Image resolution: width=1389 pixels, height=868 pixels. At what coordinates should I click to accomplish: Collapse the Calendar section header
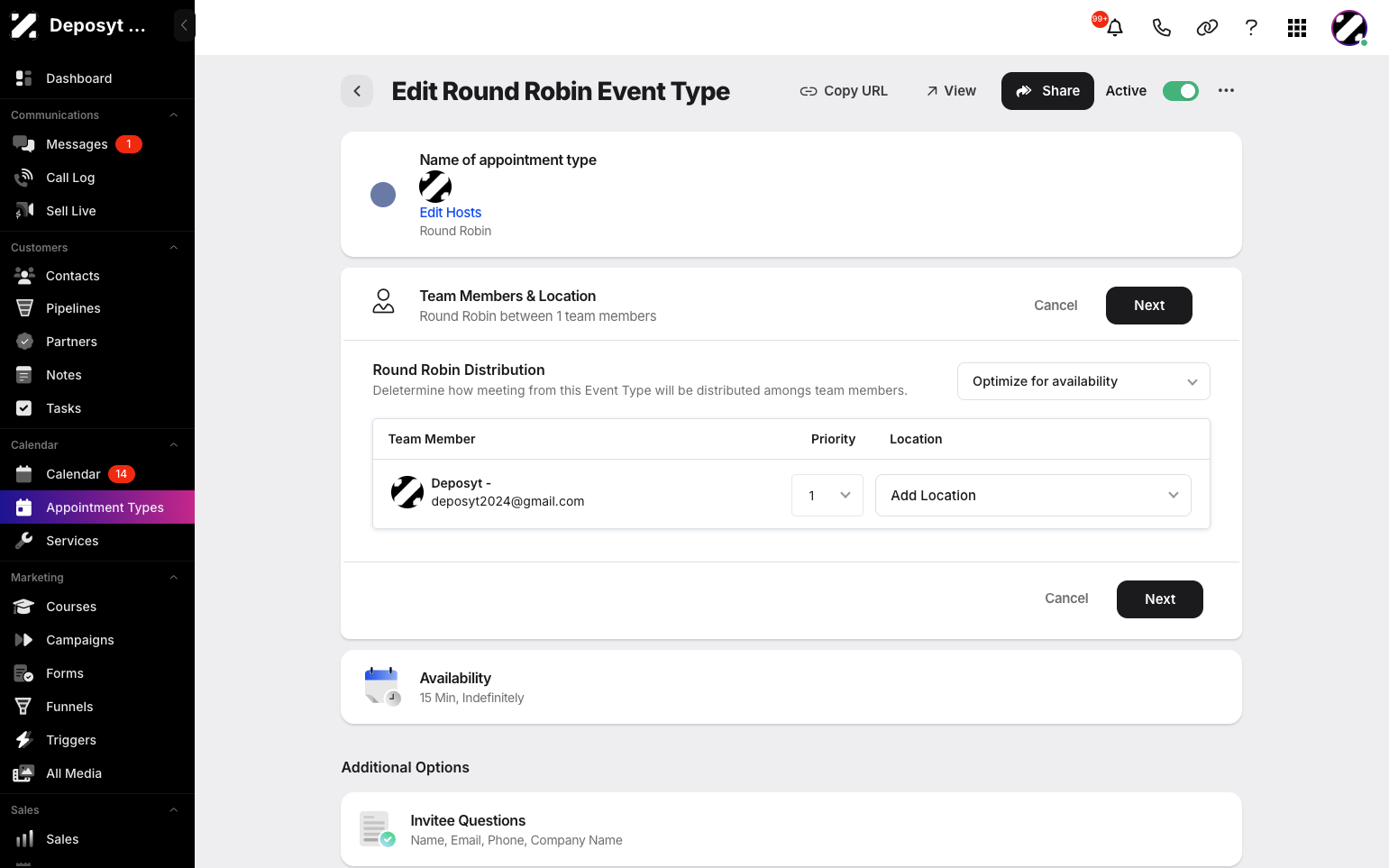point(174,445)
